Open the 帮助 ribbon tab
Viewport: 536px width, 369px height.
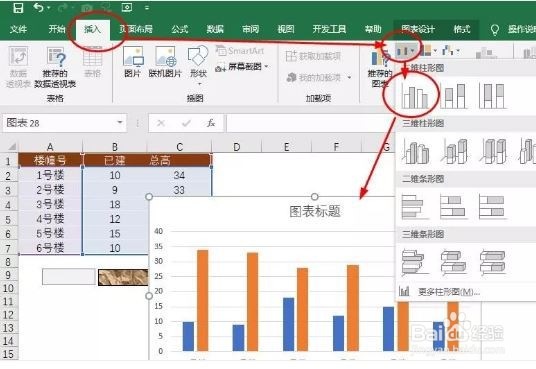pyautogui.click(x=373, y=29)
